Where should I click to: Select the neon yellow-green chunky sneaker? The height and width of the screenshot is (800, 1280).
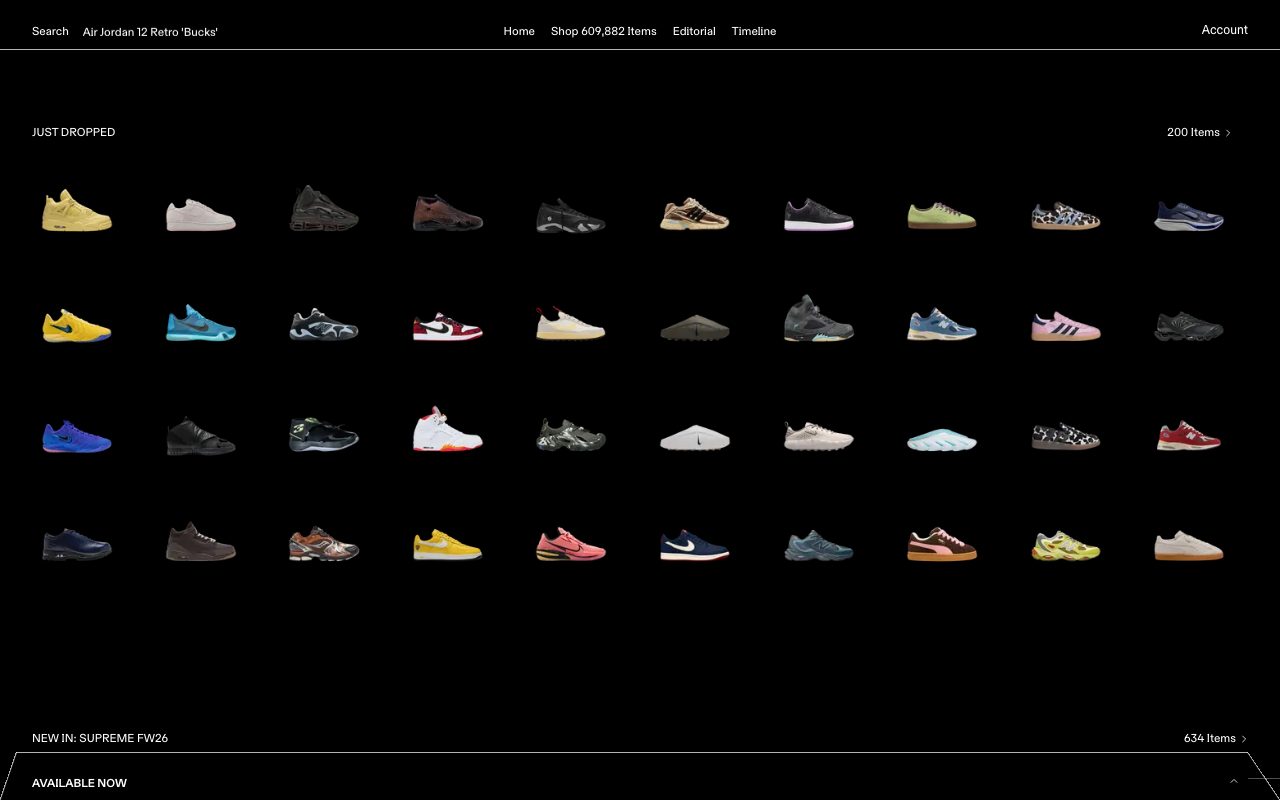tap(1065, 545)
